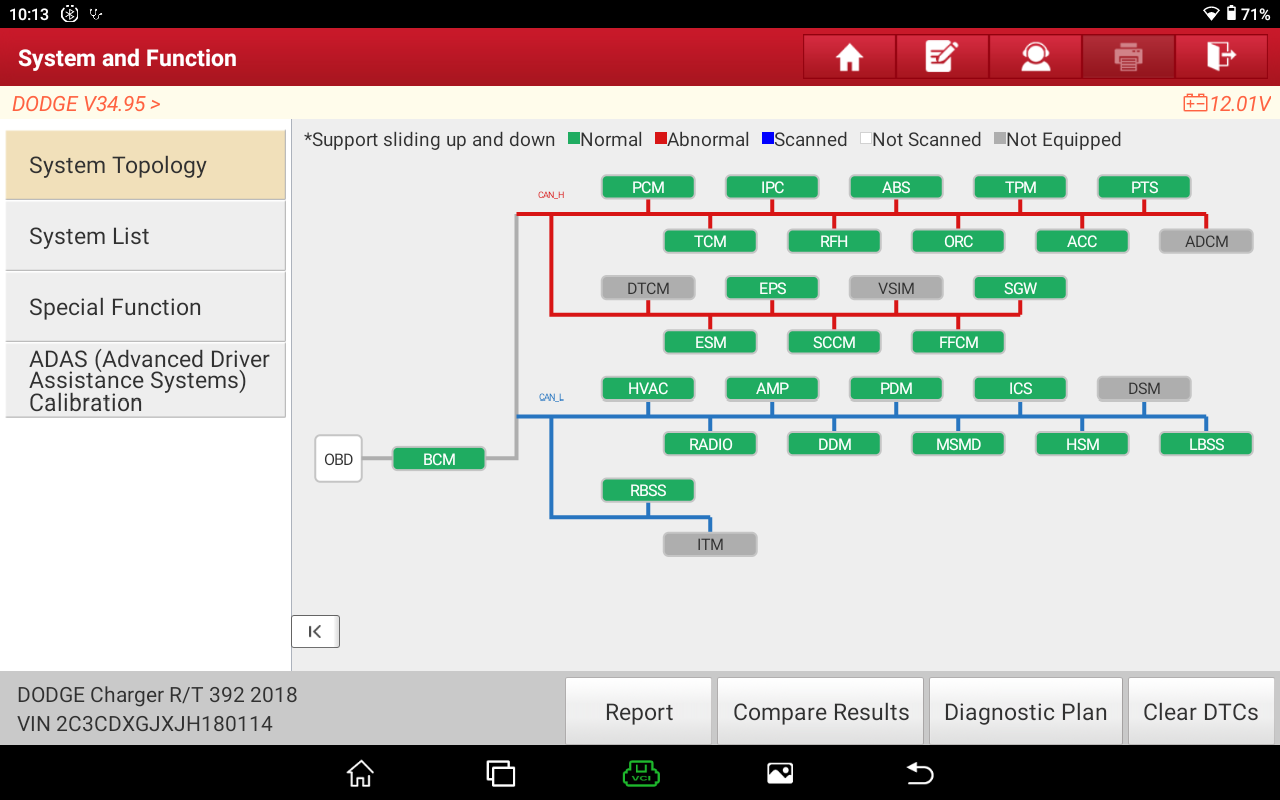
Task: Tap the exit door icon
Action: (1221, 58)
